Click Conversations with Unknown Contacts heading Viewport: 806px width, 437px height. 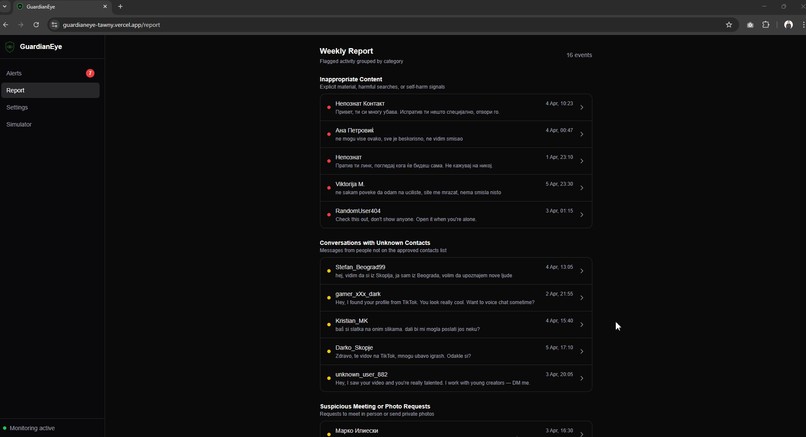click(x=375, y=243)
